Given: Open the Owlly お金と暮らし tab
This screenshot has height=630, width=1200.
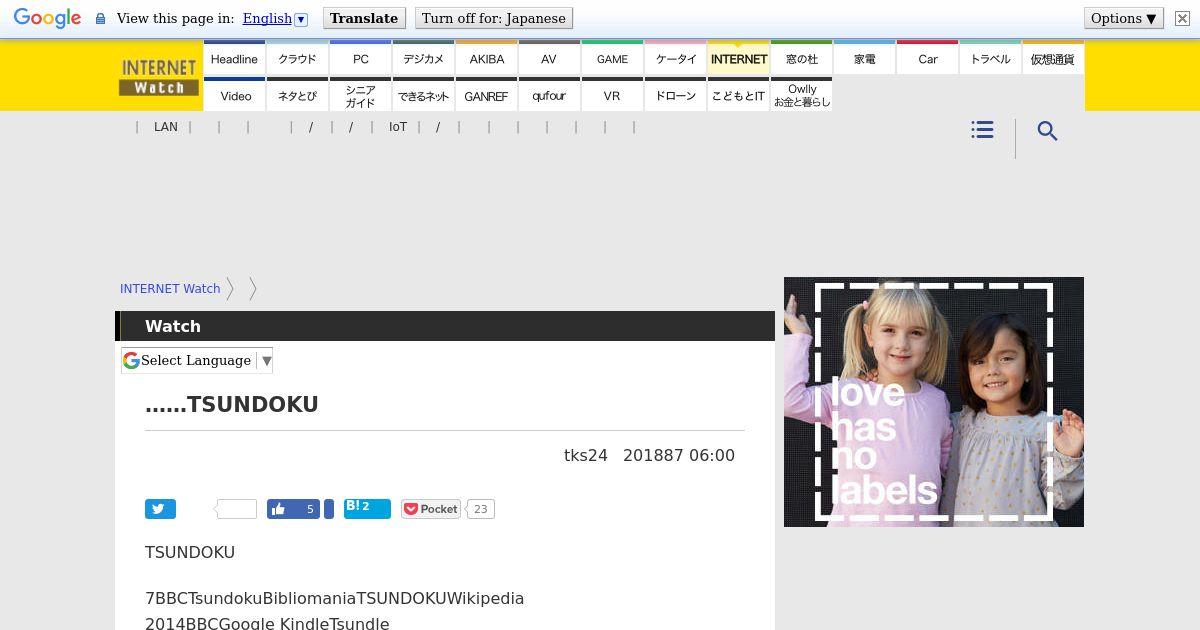Looking at the screenshot, I should [x=801, y=95].
